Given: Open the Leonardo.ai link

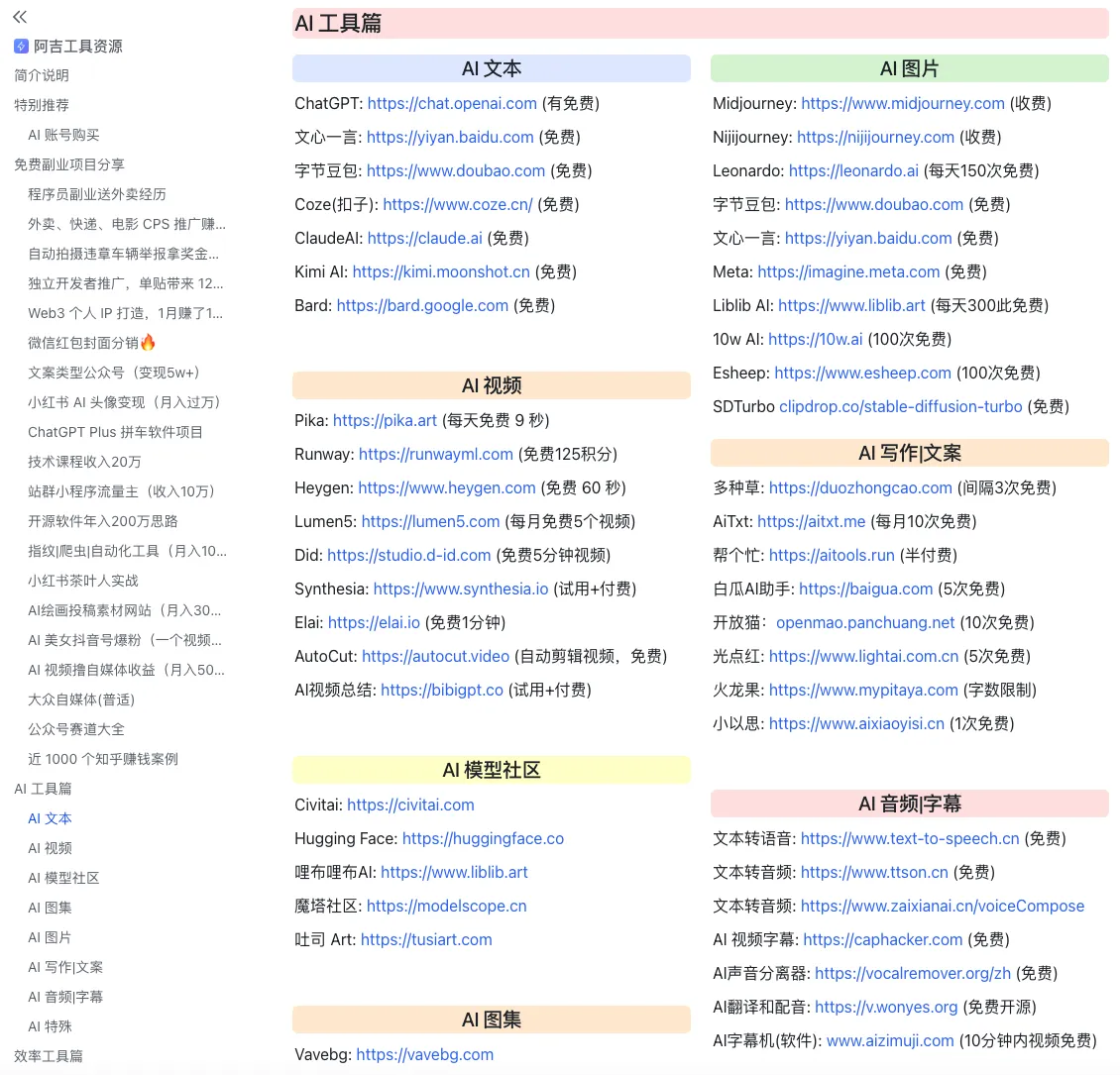Looking at the screenshot, I should [x=853, y=170].
